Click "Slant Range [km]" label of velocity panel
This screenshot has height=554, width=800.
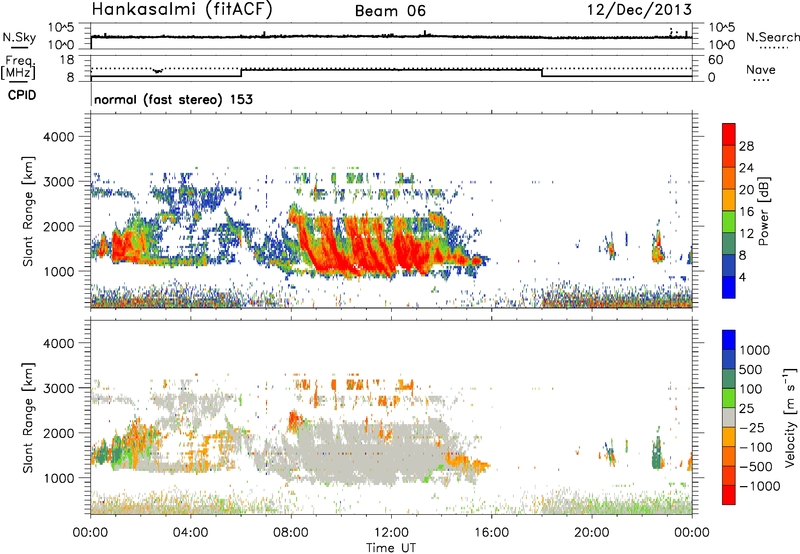coord(28,418)
